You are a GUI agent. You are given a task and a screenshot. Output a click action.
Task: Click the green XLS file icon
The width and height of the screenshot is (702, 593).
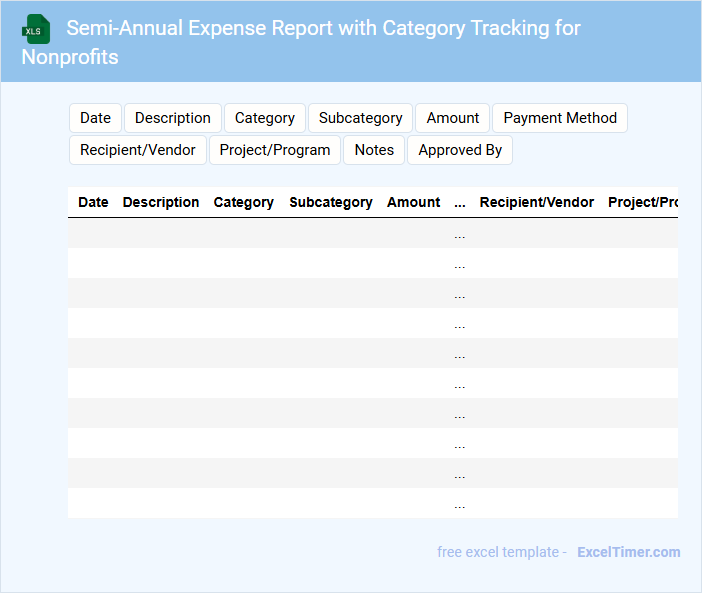pos(36,29)
